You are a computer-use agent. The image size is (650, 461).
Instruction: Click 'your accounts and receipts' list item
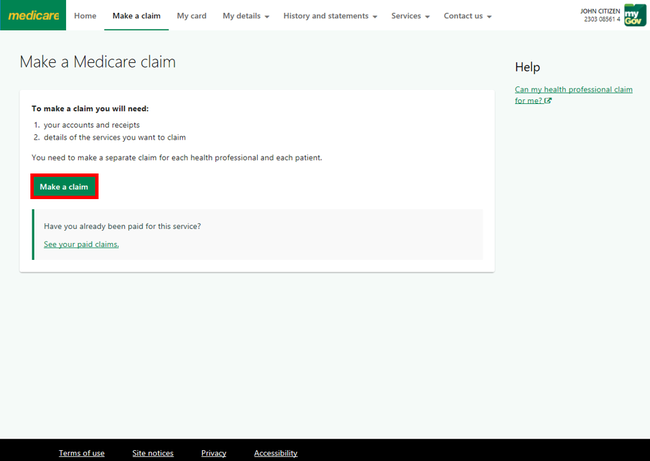point(92,125)
